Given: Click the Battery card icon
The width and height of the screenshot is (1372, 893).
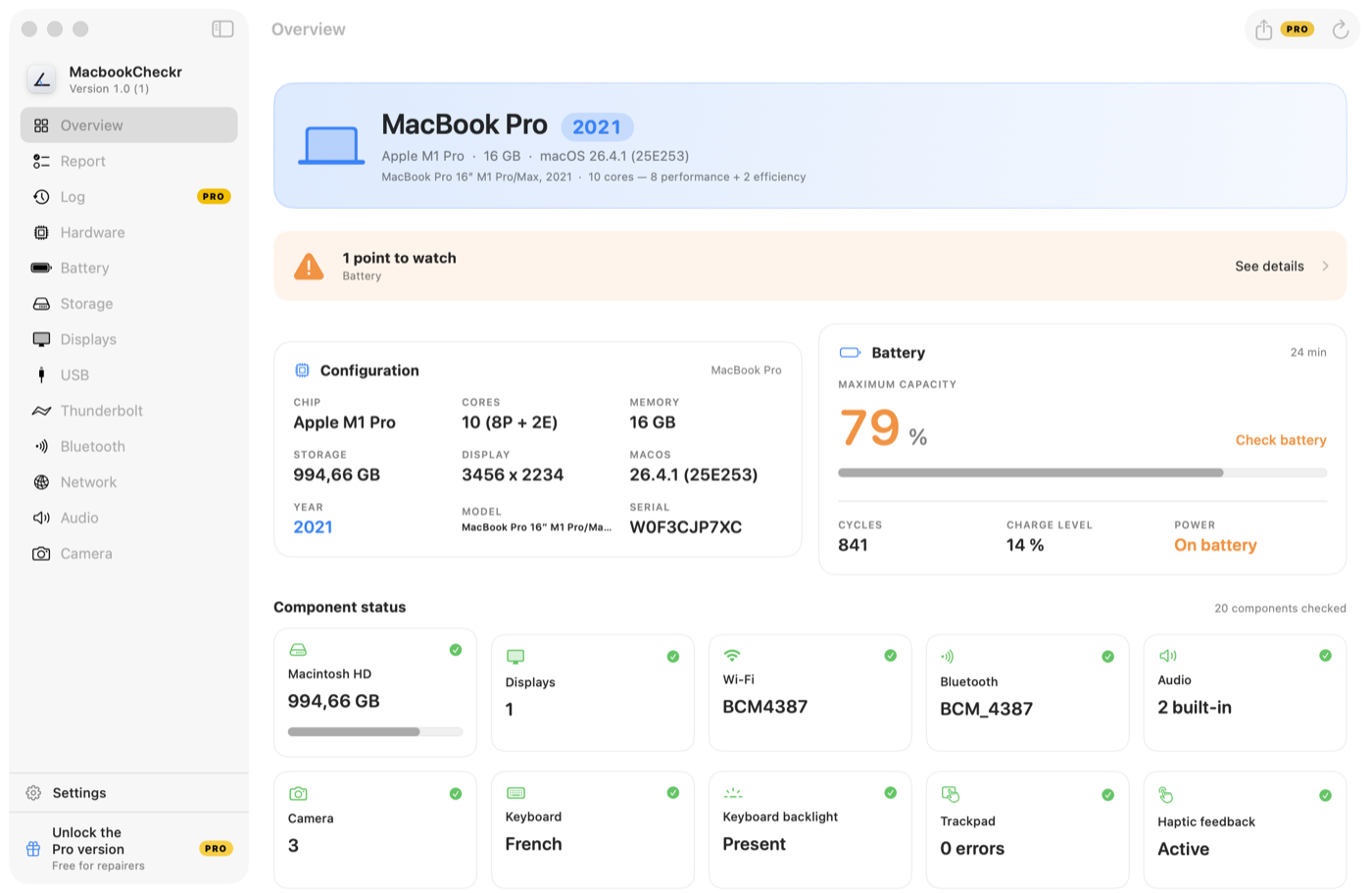Looking at the screenshot, I should tap(850, 353).
